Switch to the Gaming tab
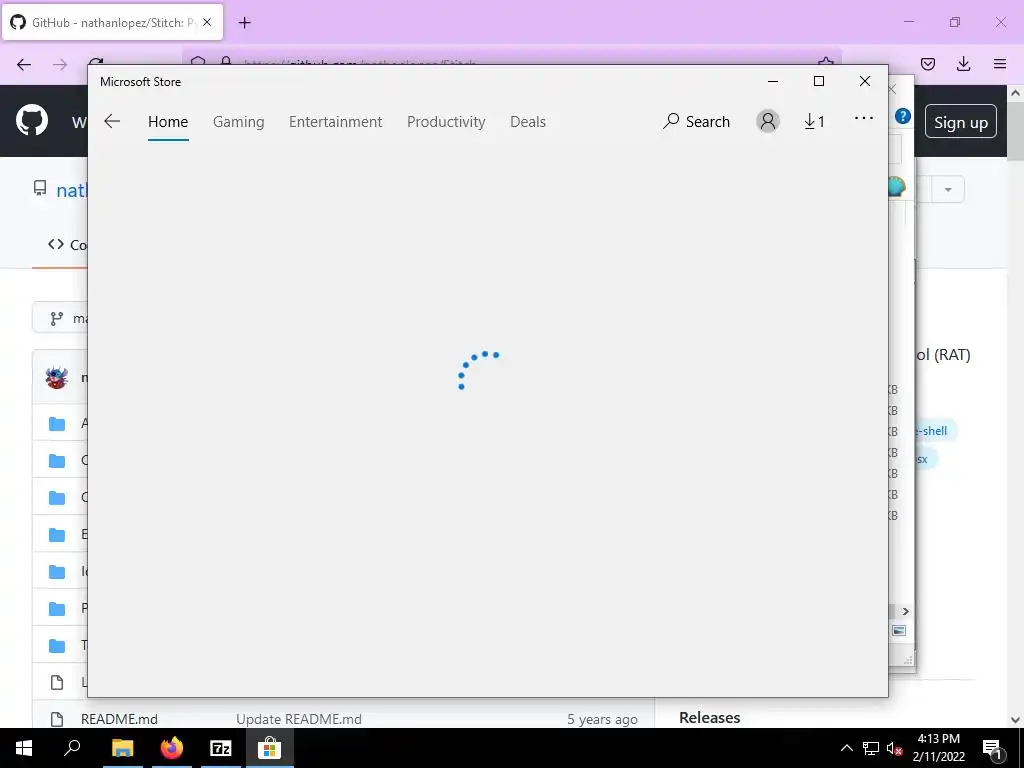The width and height of the screenshot is (1024, 768). click(238, 122)
